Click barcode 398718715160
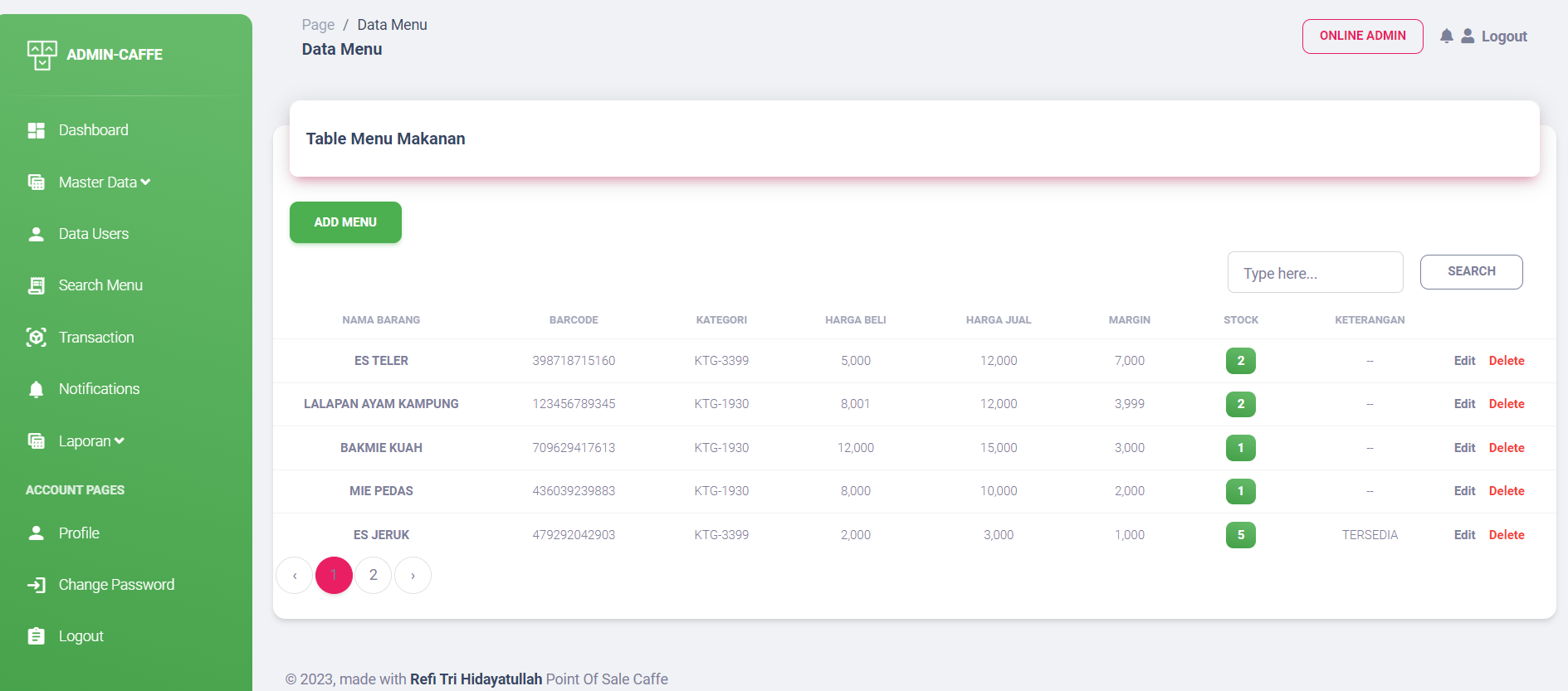Screen dimensions: 1568x691 point(574,361)
